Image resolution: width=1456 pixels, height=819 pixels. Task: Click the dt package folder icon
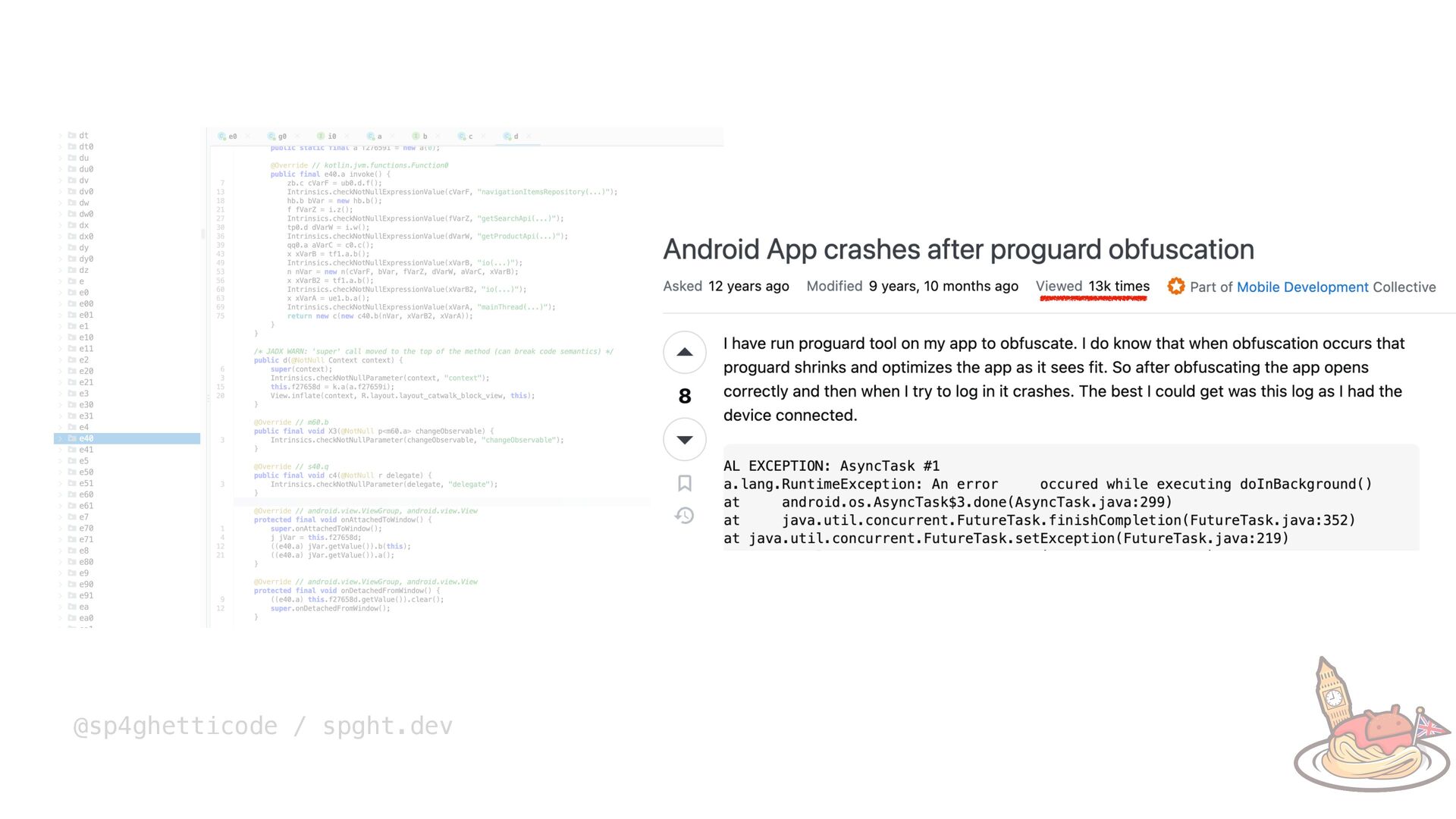(72, 136)
